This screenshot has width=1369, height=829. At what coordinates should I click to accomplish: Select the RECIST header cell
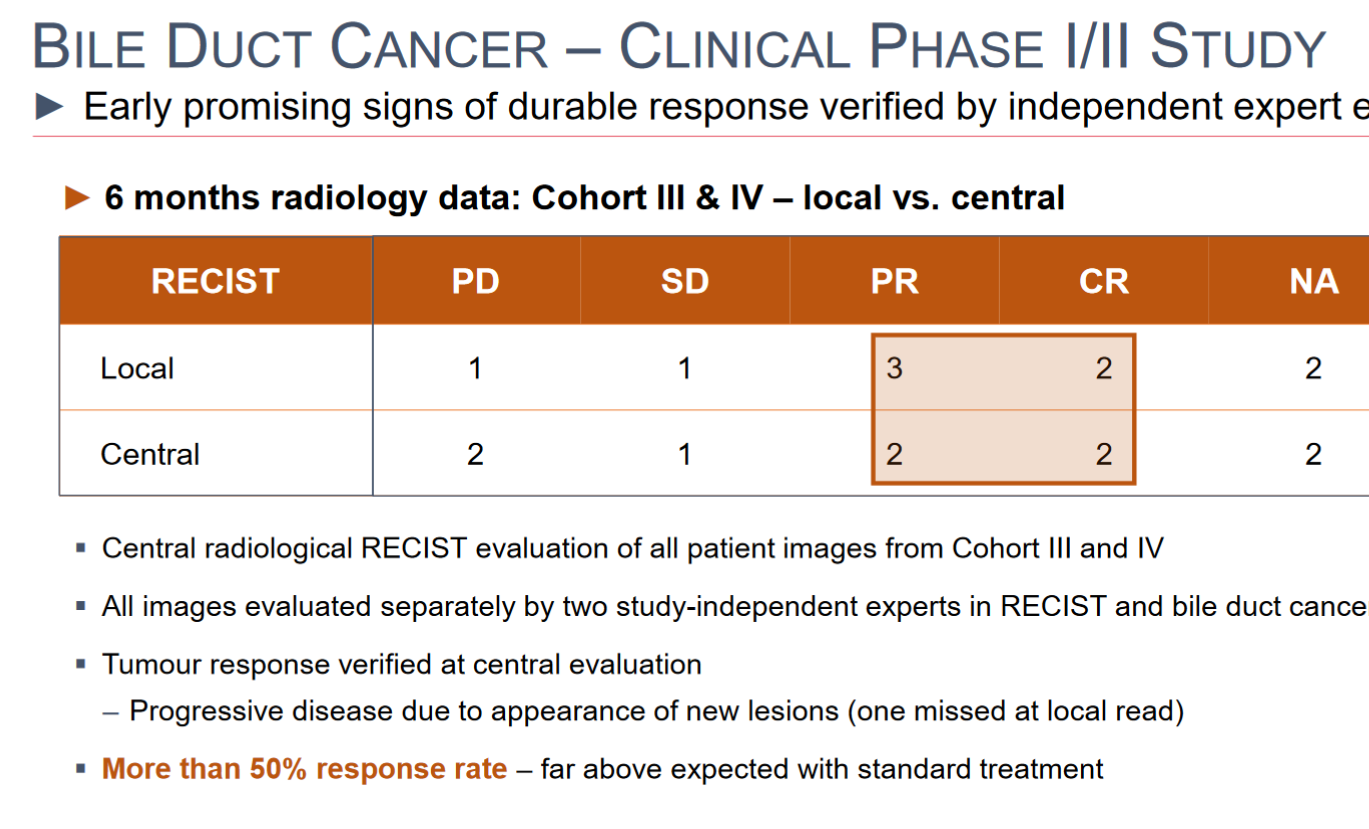coord(216,281)
